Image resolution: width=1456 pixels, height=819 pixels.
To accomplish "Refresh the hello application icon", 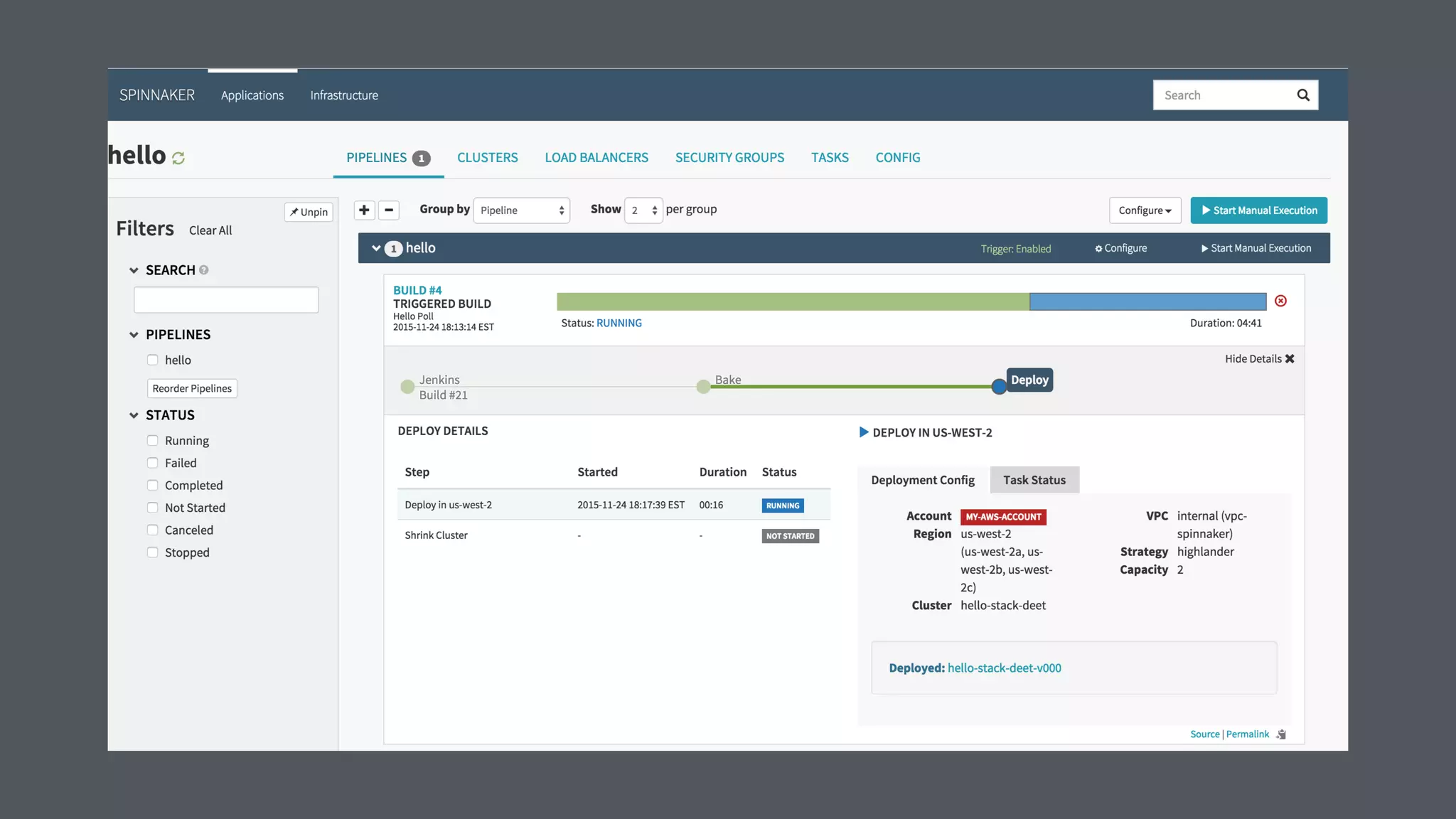I will [x=178, y=158].
